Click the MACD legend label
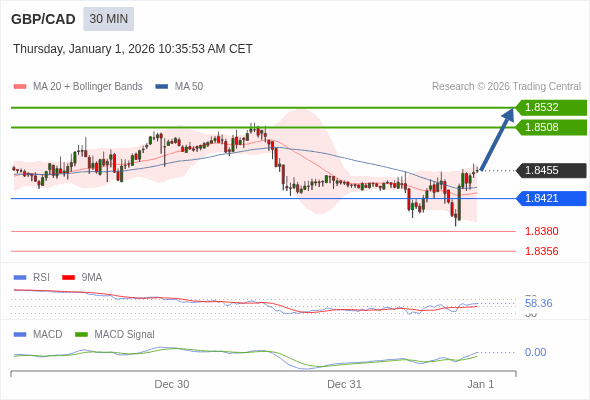590x400 pixels. [48, 335]
